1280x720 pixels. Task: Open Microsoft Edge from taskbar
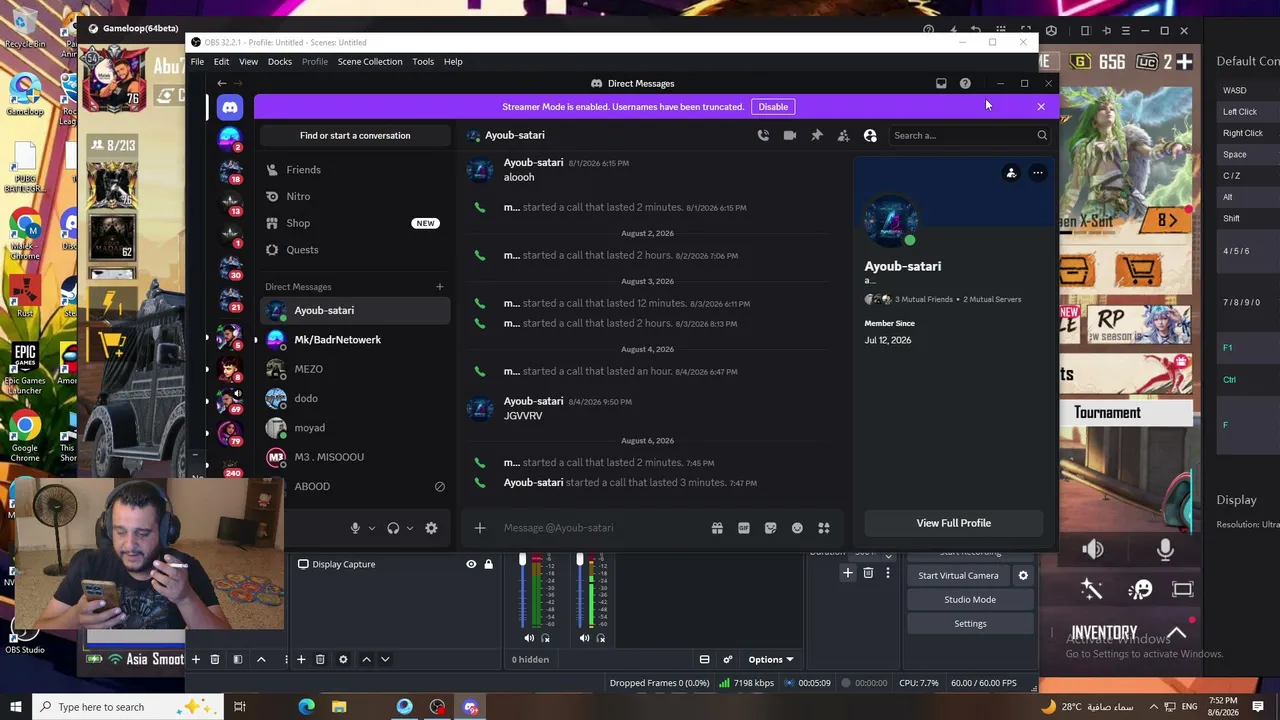(x=306, y=707)
